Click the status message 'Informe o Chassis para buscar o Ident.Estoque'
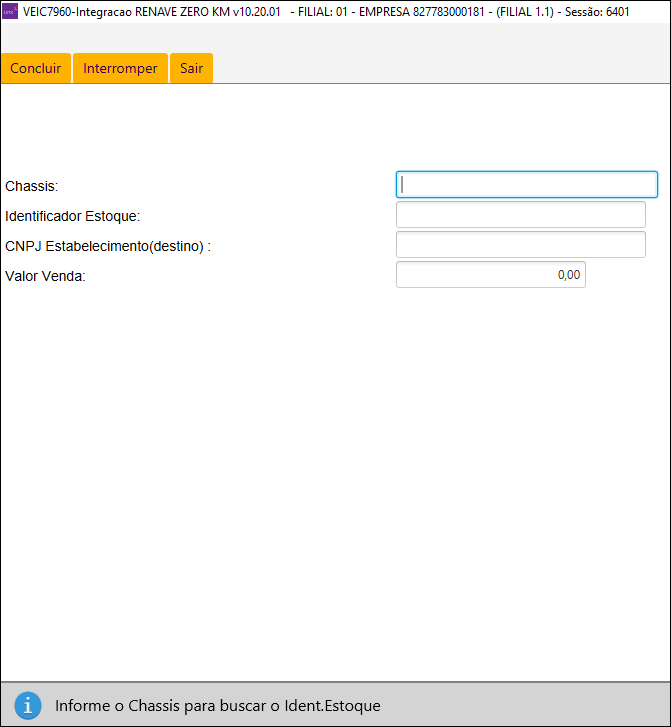This screenshot has height=727, width=671. pyautogui.click(x=218, y=706)
